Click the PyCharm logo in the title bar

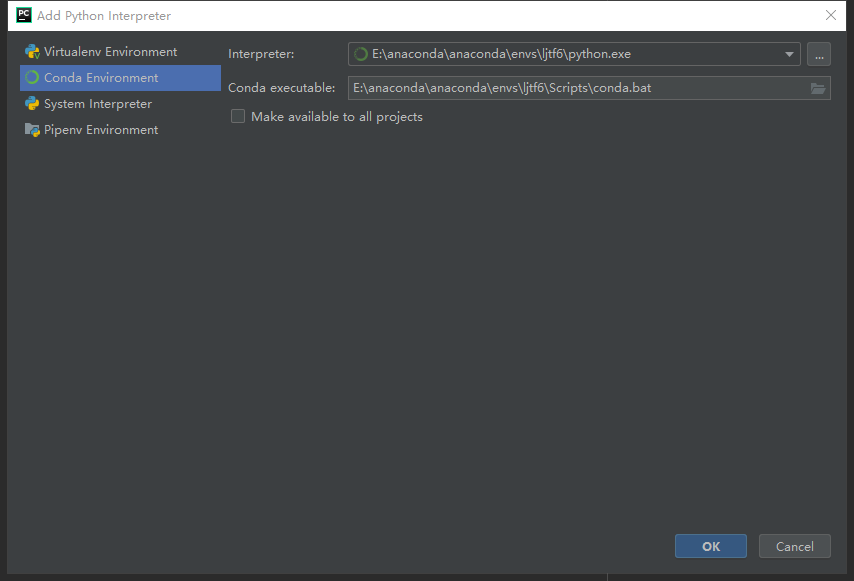[22, 15]
